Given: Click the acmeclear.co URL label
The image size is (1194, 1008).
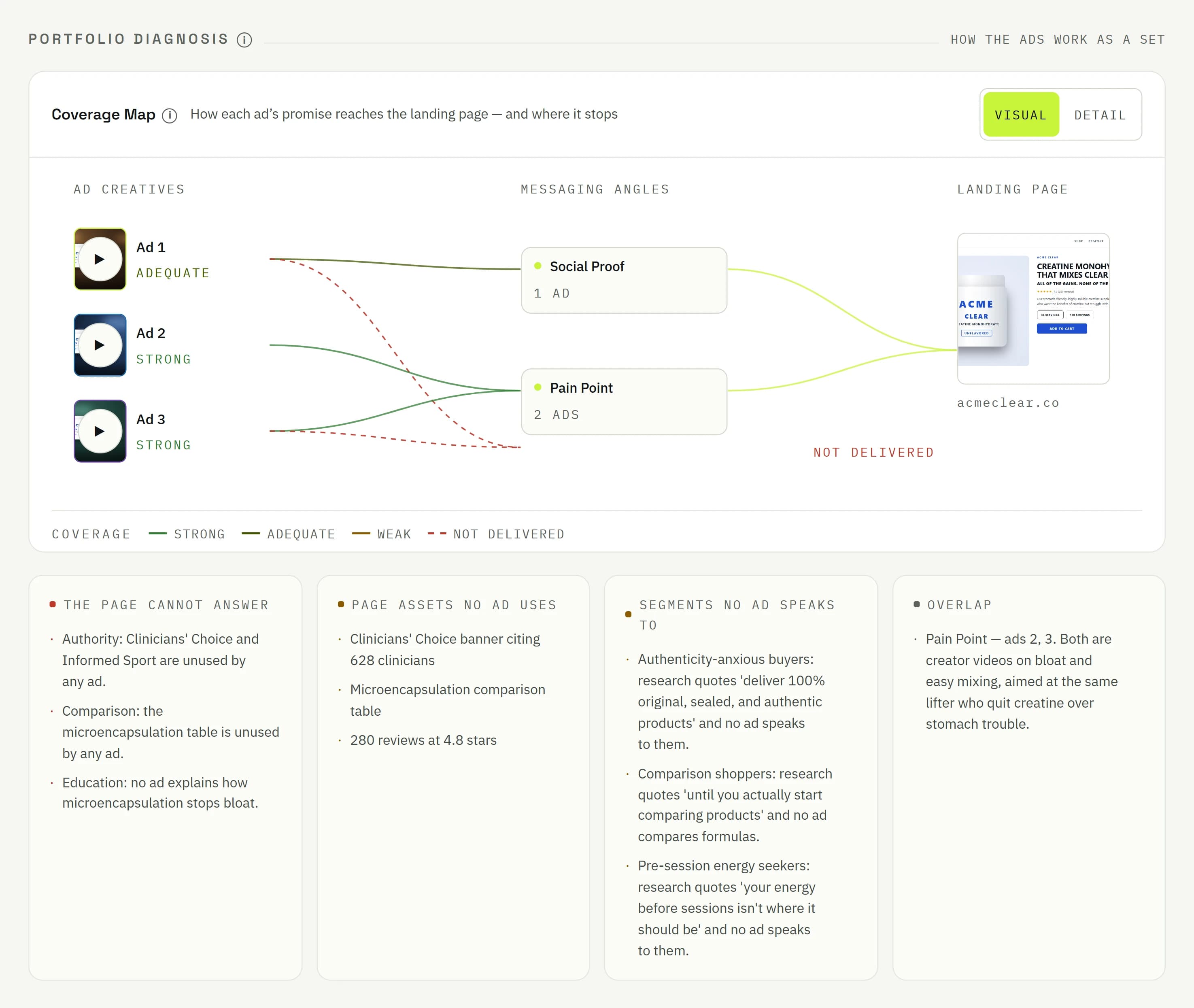Looking at the screenshot, I should coord(1008,403).
